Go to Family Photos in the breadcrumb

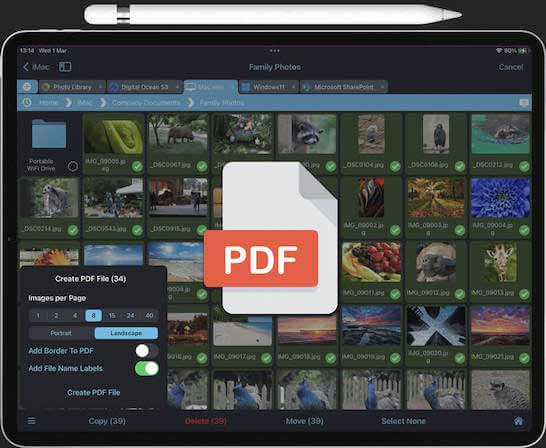point(222,103)
